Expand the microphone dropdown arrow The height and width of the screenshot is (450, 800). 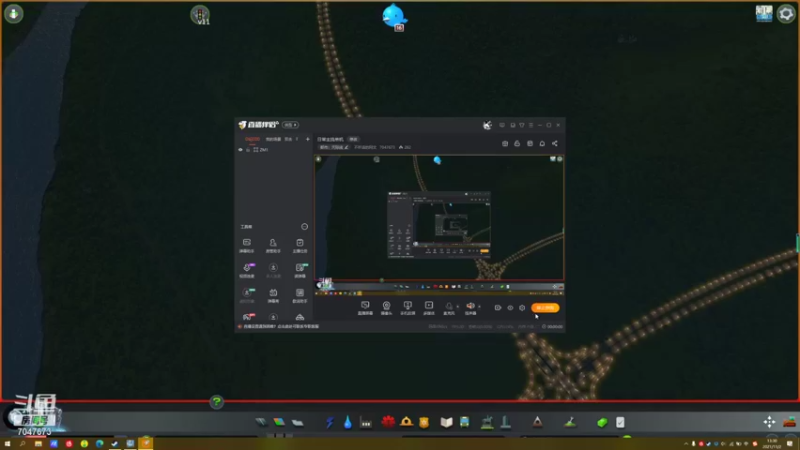457,307
